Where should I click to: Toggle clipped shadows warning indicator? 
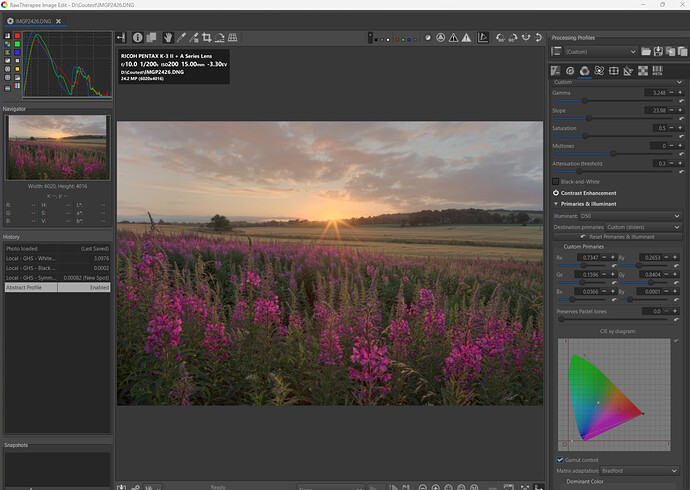coord(453,37)
